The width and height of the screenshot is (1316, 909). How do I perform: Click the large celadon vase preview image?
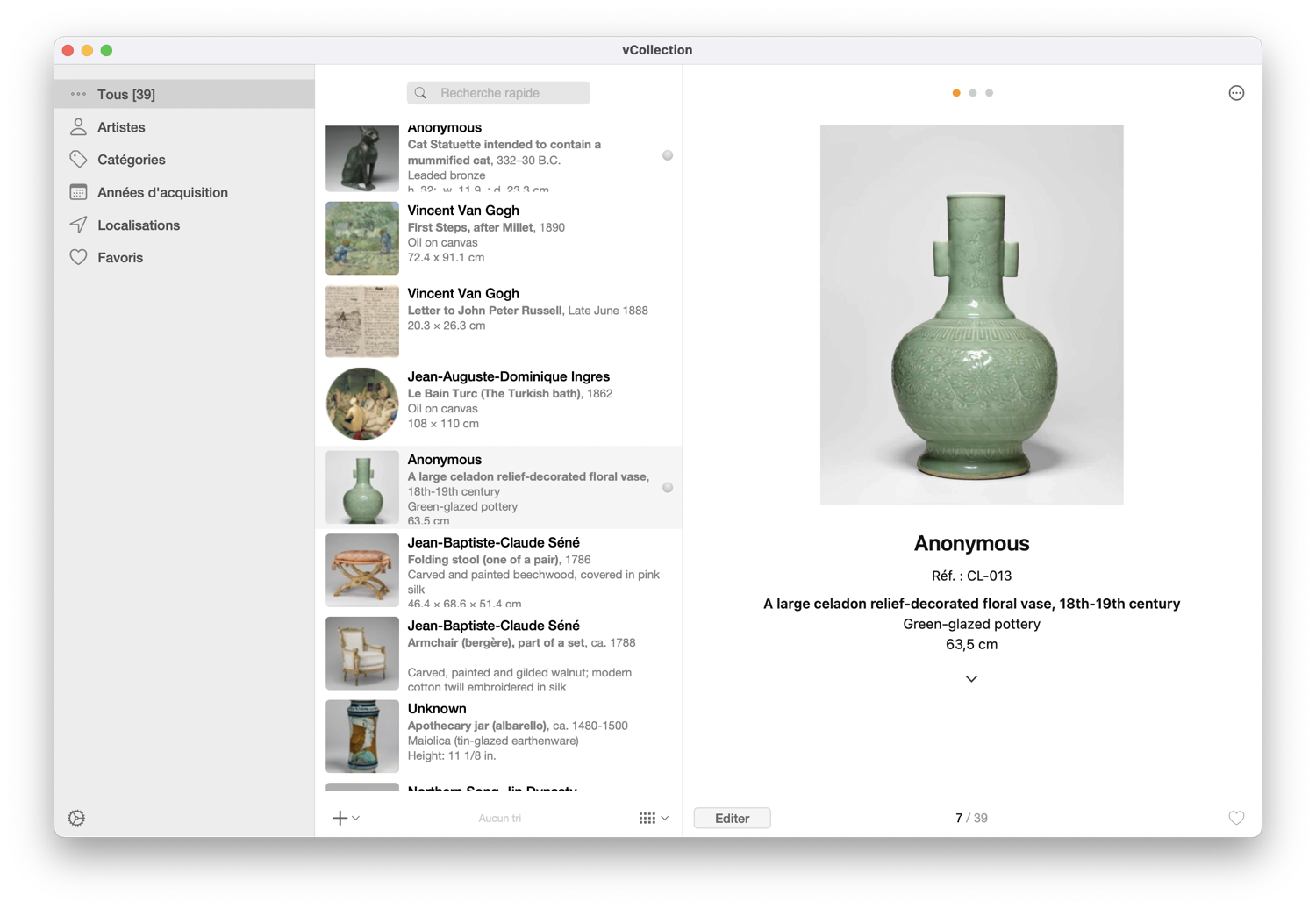(x=971, y=314)
